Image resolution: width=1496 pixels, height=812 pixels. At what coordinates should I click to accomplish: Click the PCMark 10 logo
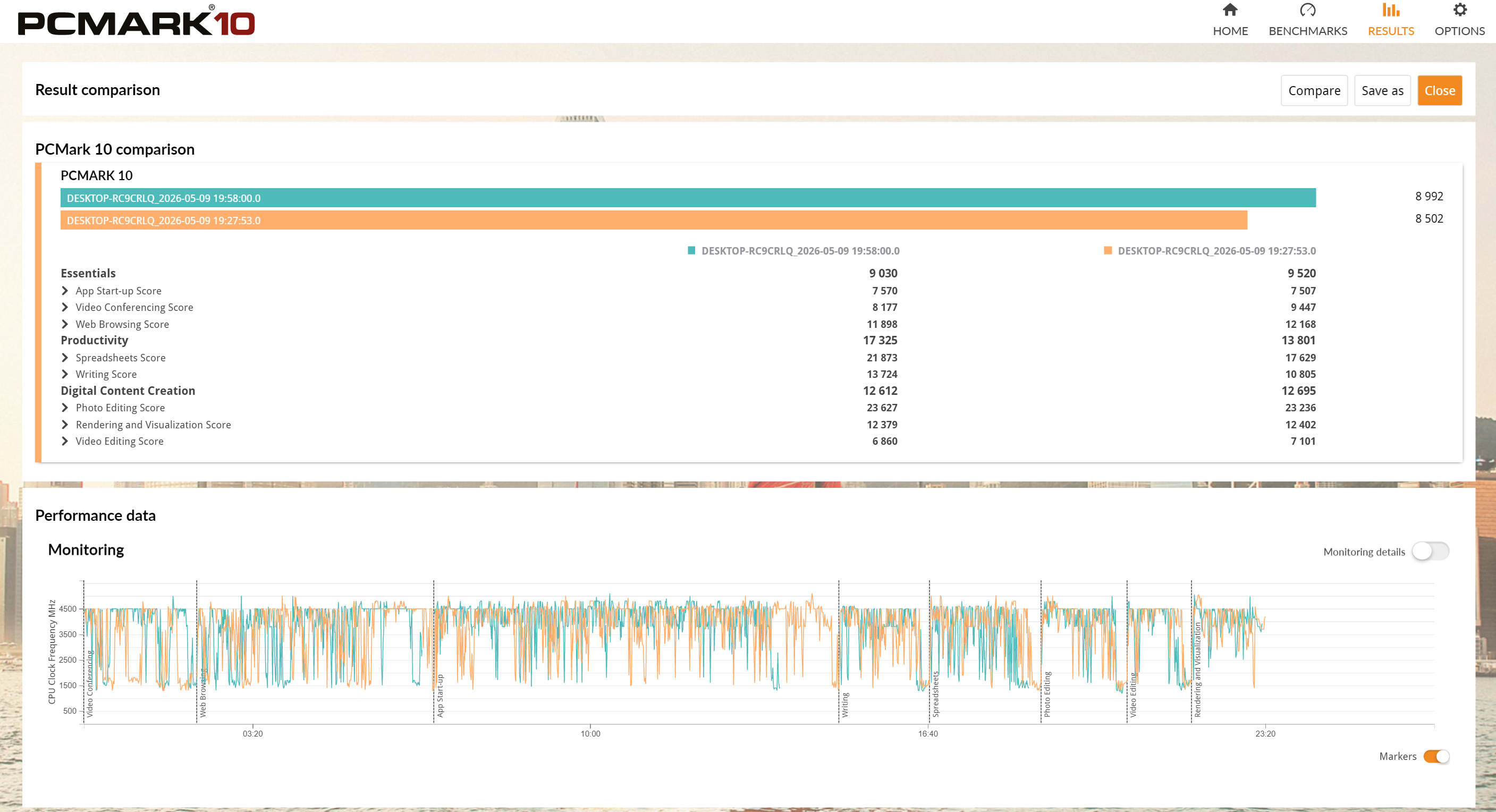point(137,21)
